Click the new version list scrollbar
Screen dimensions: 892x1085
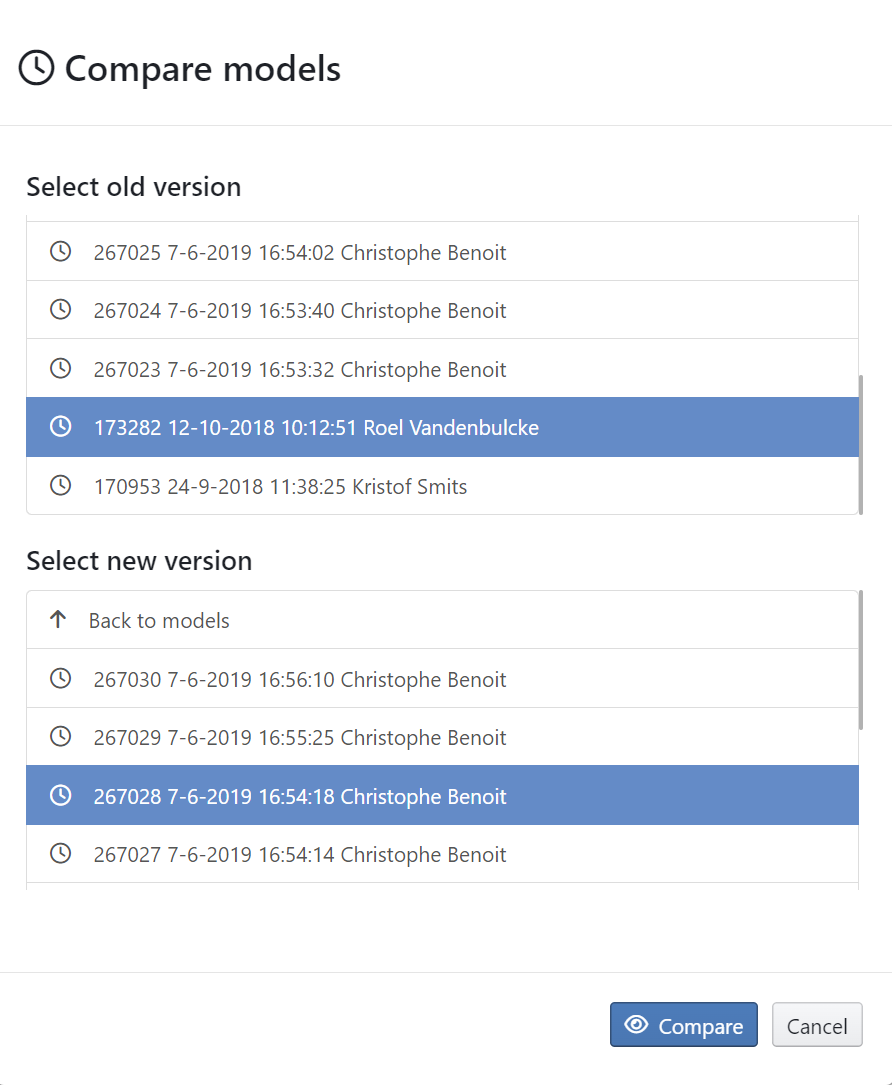pos(861,662)
